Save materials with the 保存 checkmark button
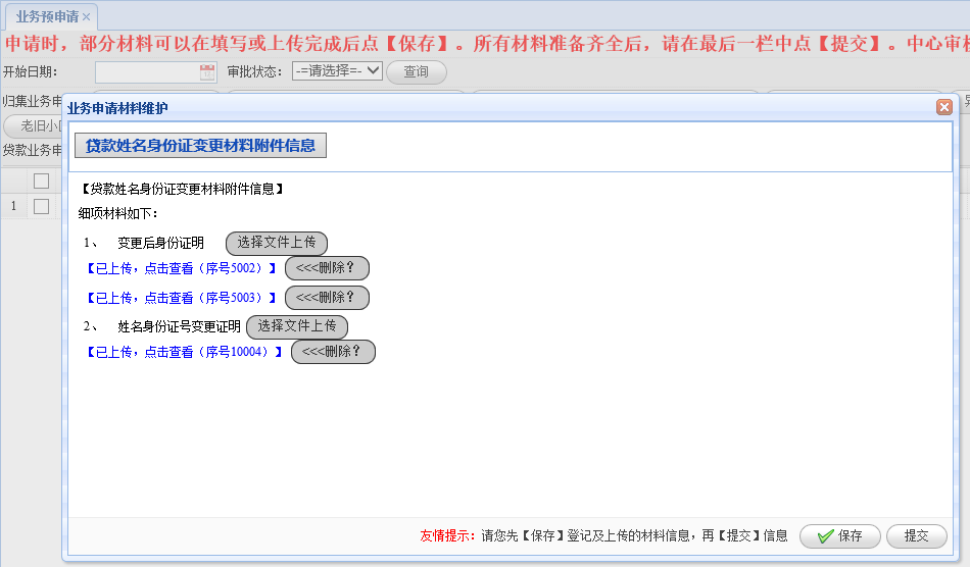Viewport: 970px width, 567px height. pos(840,536)
